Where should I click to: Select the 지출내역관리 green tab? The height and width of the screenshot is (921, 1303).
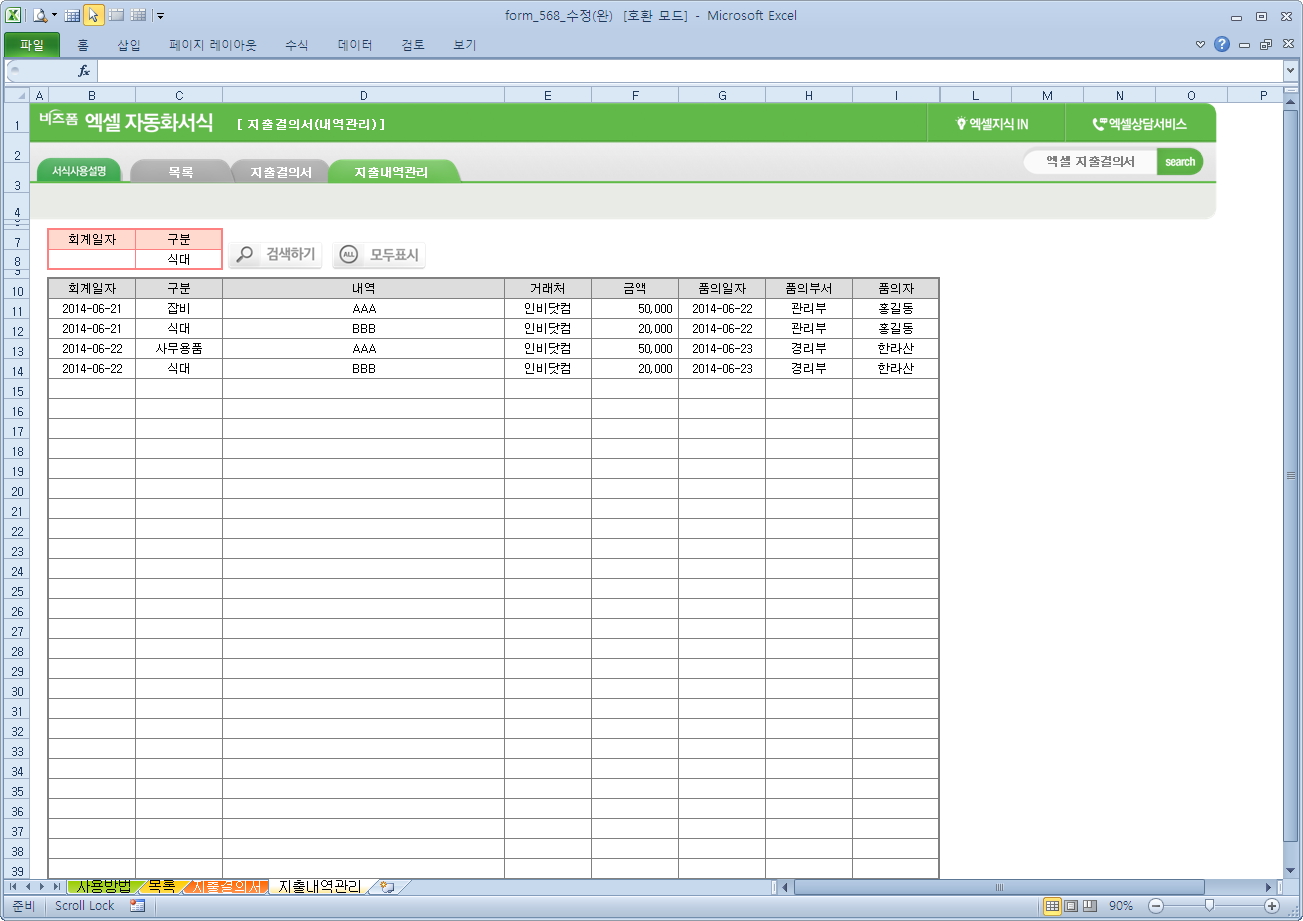click(x=391, y=172)
